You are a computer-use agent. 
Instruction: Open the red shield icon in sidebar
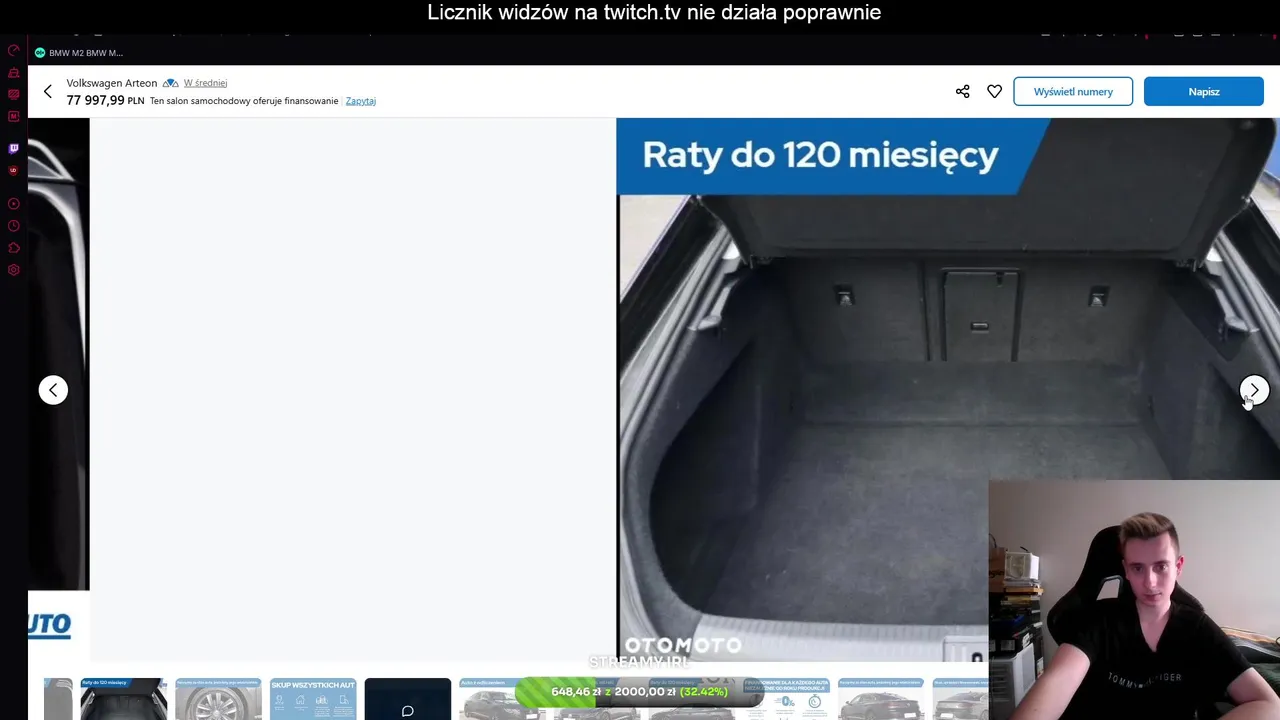point(13,170)
